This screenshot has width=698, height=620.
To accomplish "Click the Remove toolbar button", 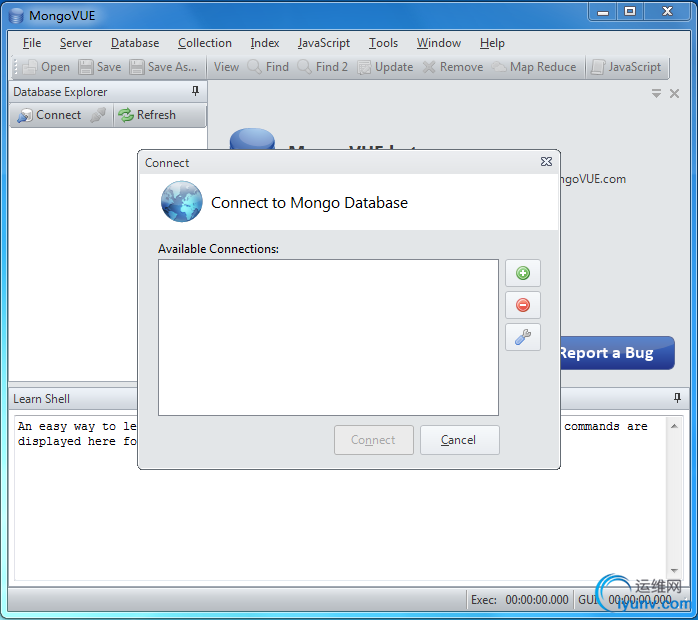I will pos(453,67).
